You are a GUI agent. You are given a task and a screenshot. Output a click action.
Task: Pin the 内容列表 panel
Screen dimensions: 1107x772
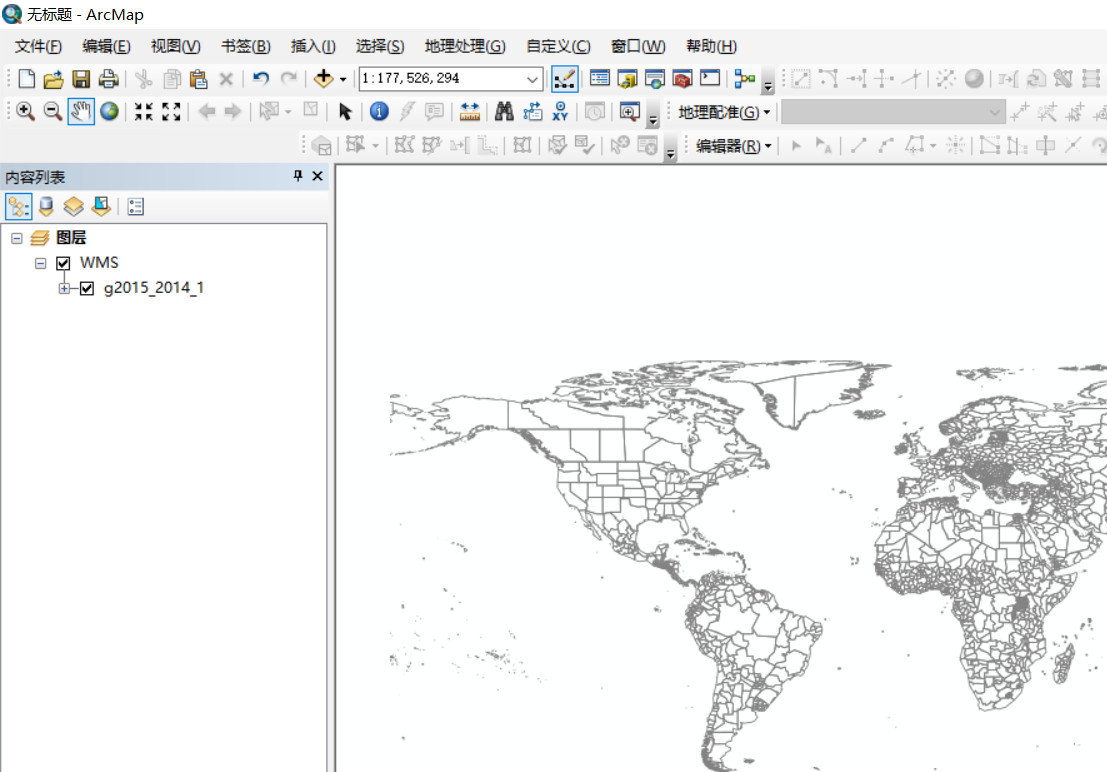(298, 176)
